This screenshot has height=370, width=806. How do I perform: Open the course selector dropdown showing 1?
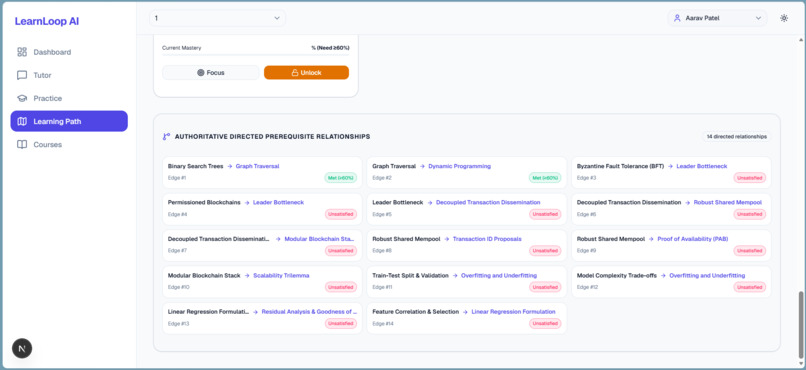pyautogui.click(x=217, y=18)
